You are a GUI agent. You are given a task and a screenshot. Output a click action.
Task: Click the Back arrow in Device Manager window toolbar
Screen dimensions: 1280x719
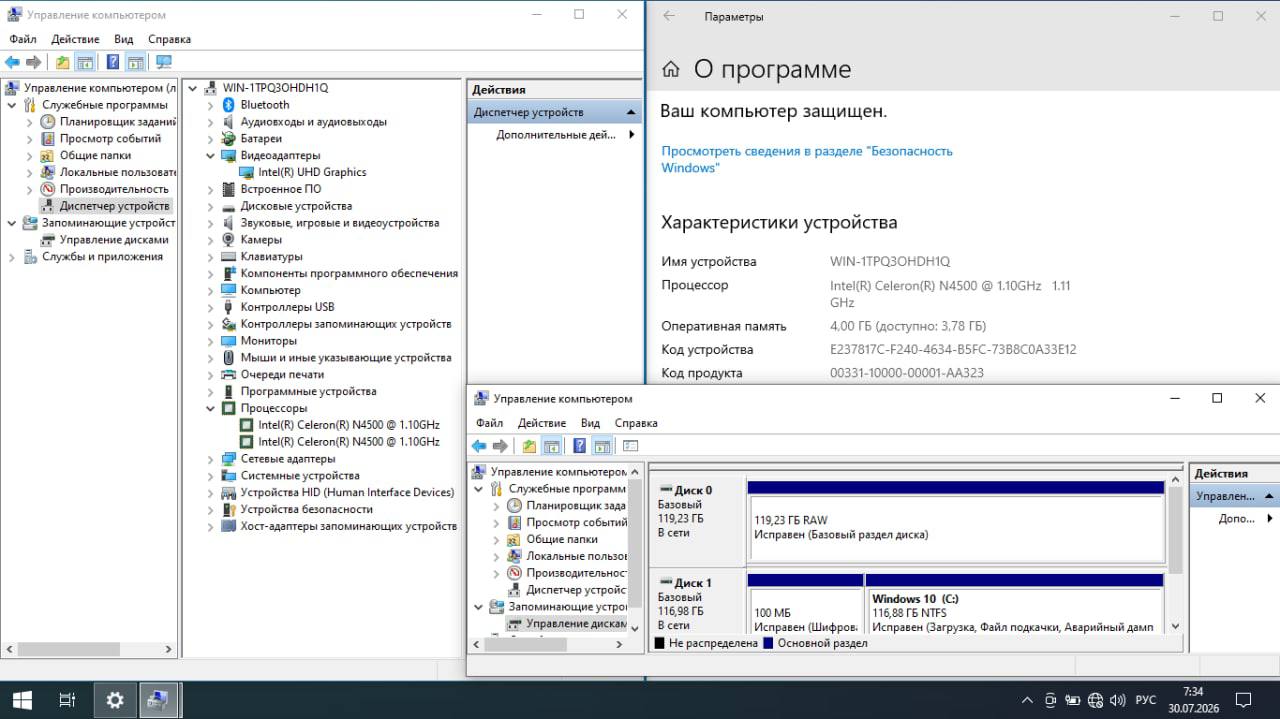12,62
